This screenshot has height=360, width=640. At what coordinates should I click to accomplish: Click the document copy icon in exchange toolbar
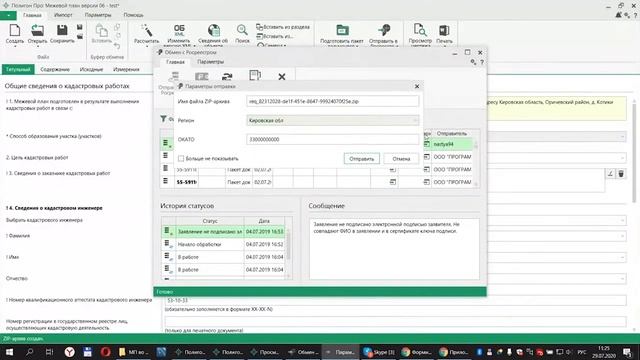coord(255,76)
